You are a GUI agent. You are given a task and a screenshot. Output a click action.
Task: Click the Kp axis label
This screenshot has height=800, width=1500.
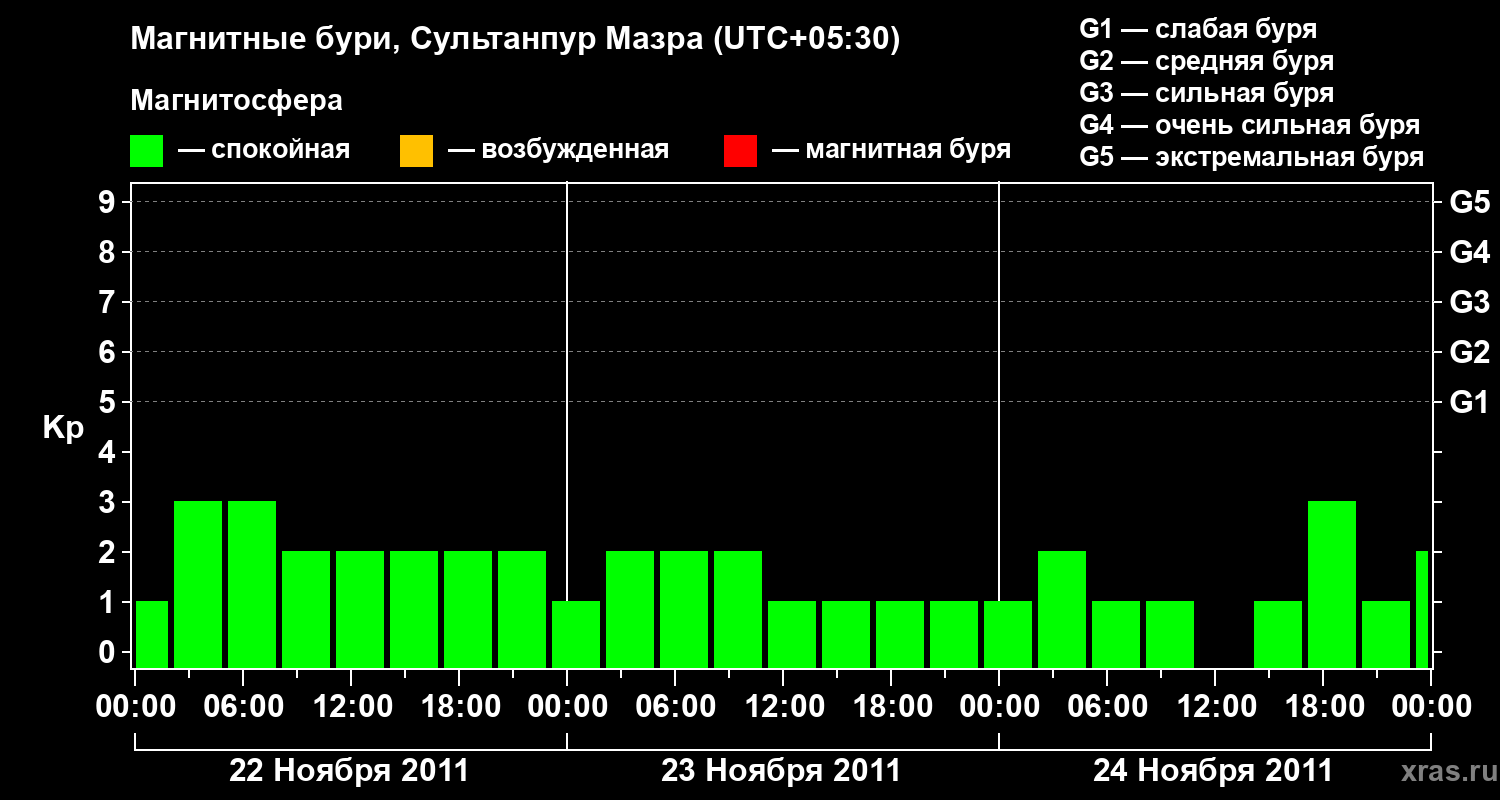(x=63, y=428)
